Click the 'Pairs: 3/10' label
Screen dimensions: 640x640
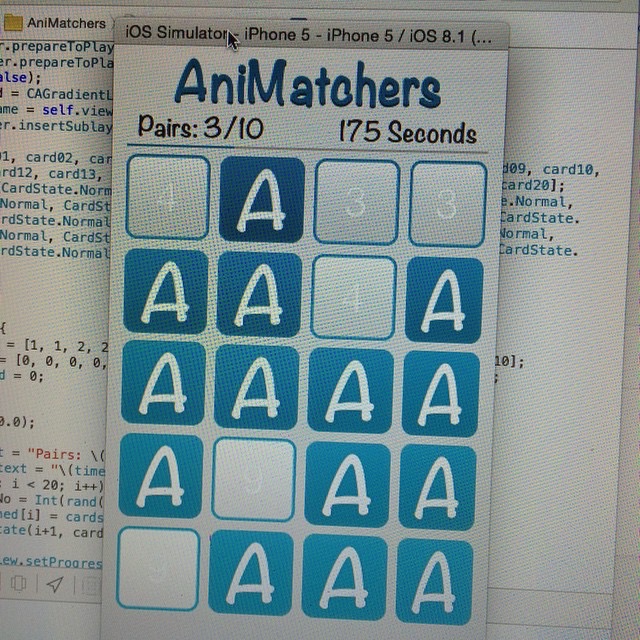point(201,127)
